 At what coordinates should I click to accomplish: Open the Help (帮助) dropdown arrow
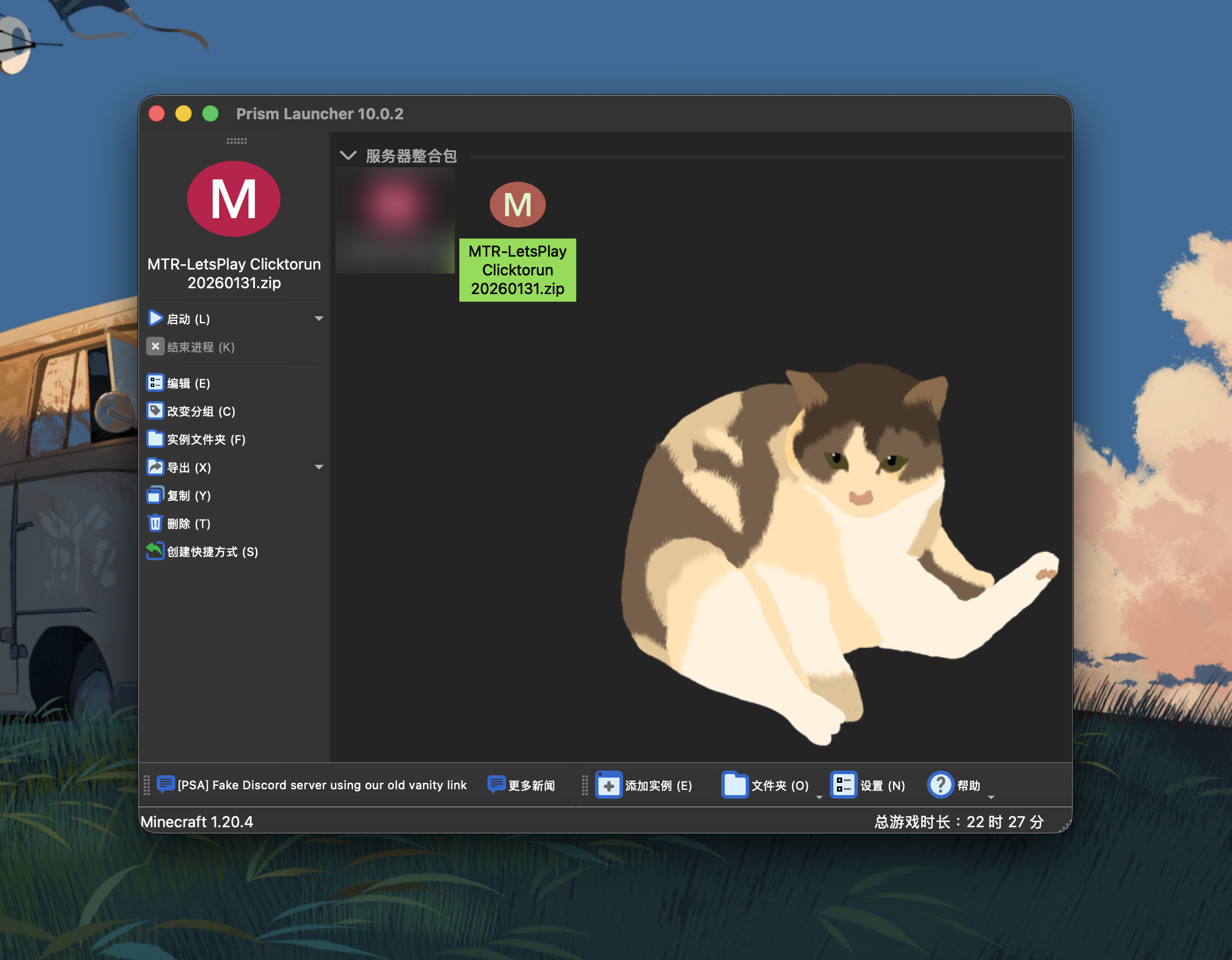991,797
